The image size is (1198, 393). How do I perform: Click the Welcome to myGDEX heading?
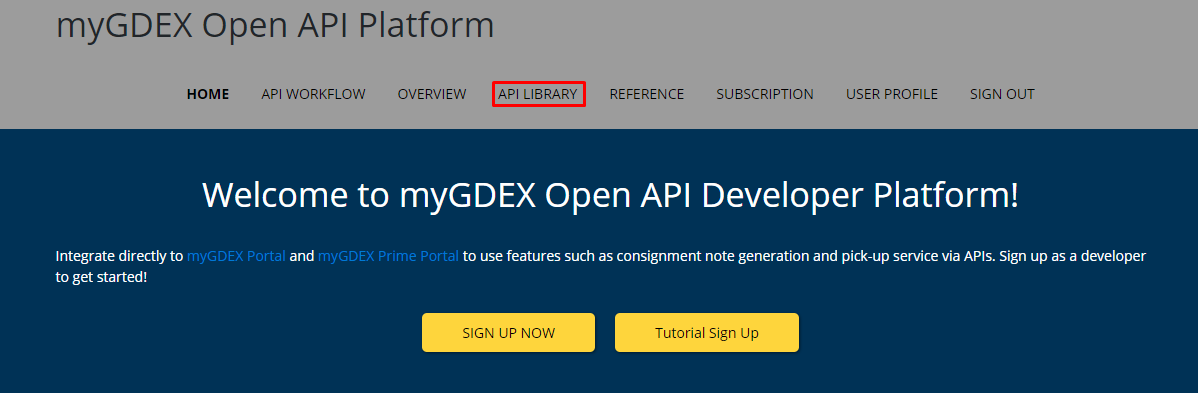click(x=610, y=195)
